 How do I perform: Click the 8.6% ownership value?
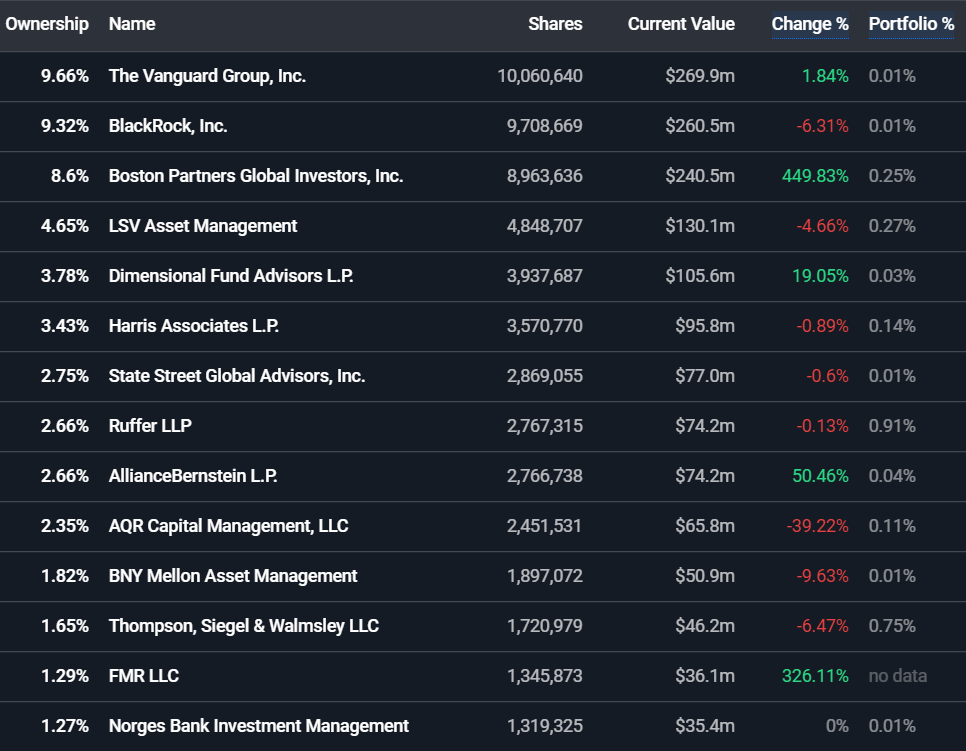pos(70,176)
